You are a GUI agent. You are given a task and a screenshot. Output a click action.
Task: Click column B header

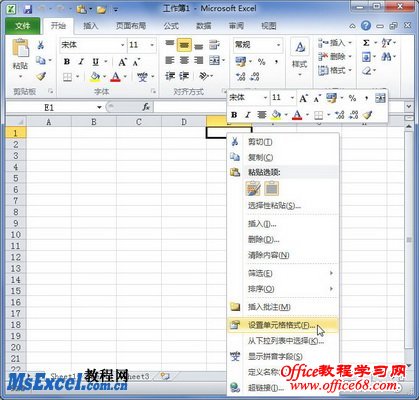coord(94,122)
